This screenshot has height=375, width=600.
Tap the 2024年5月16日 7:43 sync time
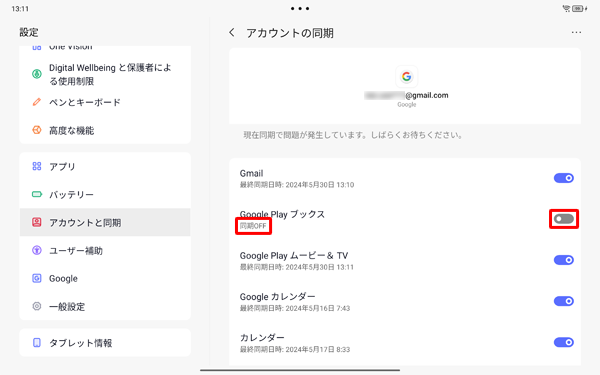click(x=318, y=308)
